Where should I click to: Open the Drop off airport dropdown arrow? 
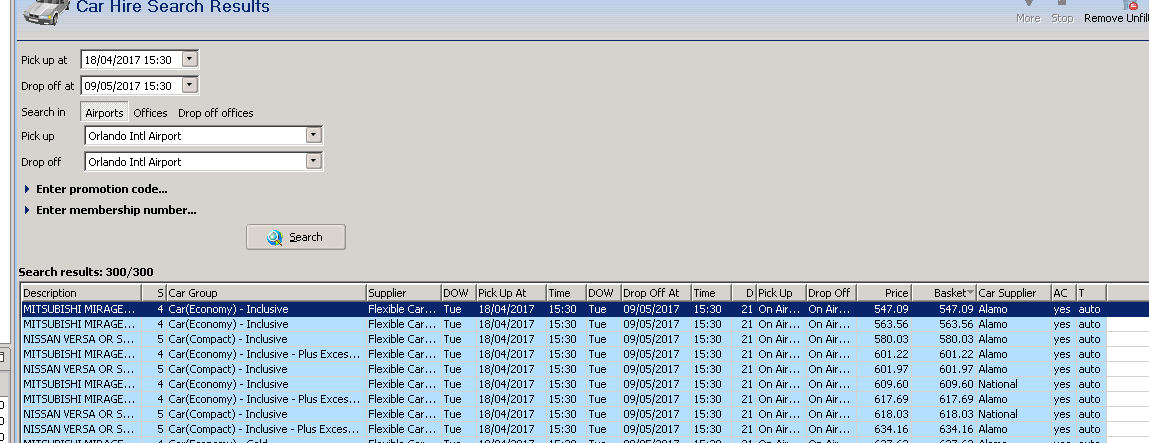314,161
